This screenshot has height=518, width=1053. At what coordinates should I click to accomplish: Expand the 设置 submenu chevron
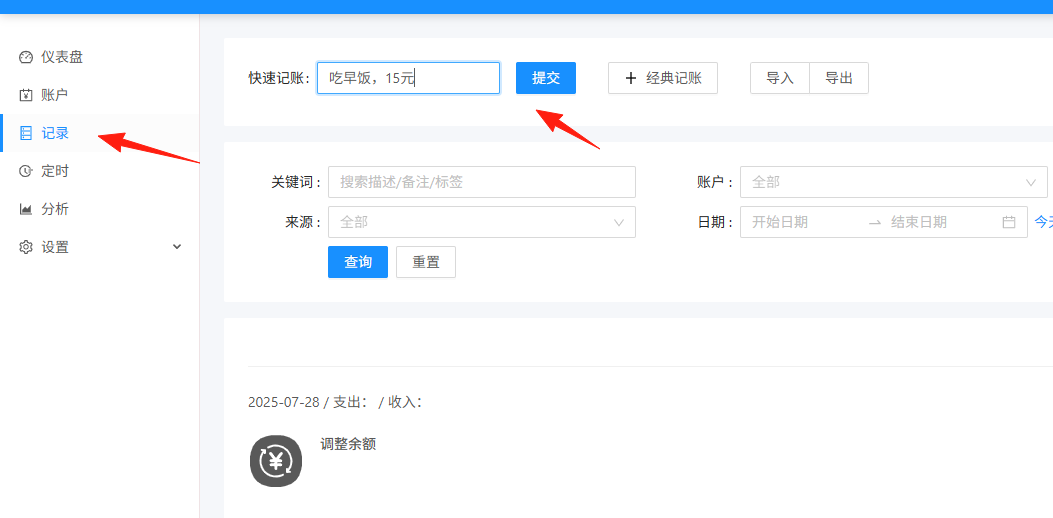pos(177,247)
